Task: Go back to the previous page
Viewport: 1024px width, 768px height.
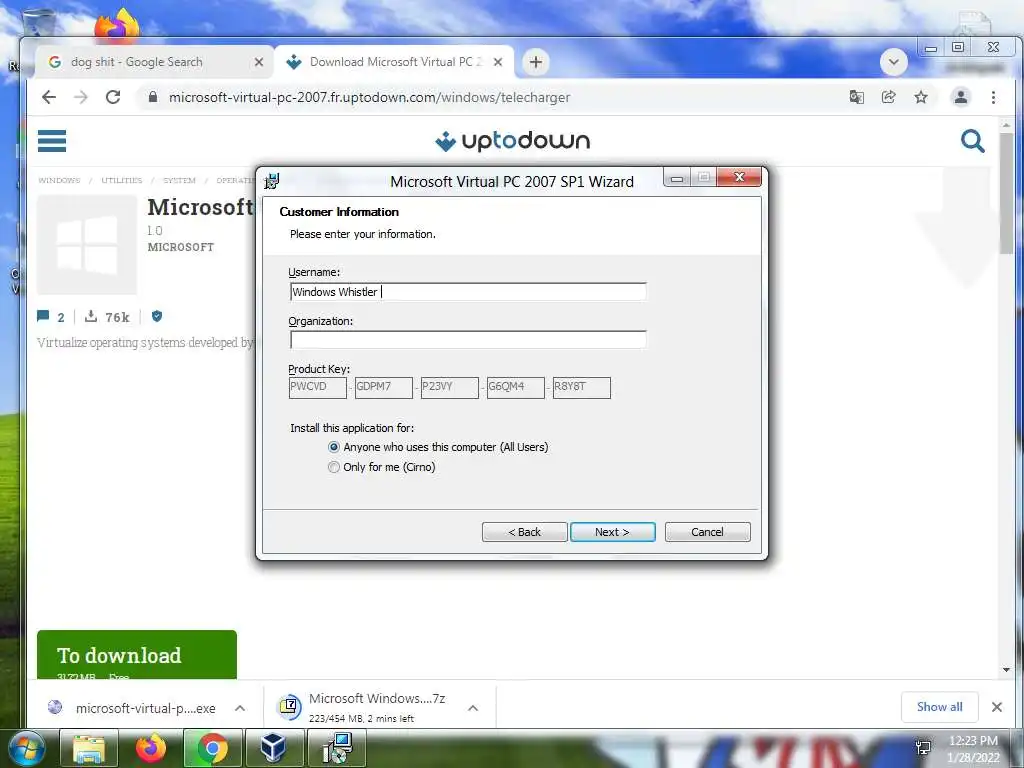Action: pyautogui.click(x=49, y=97)
